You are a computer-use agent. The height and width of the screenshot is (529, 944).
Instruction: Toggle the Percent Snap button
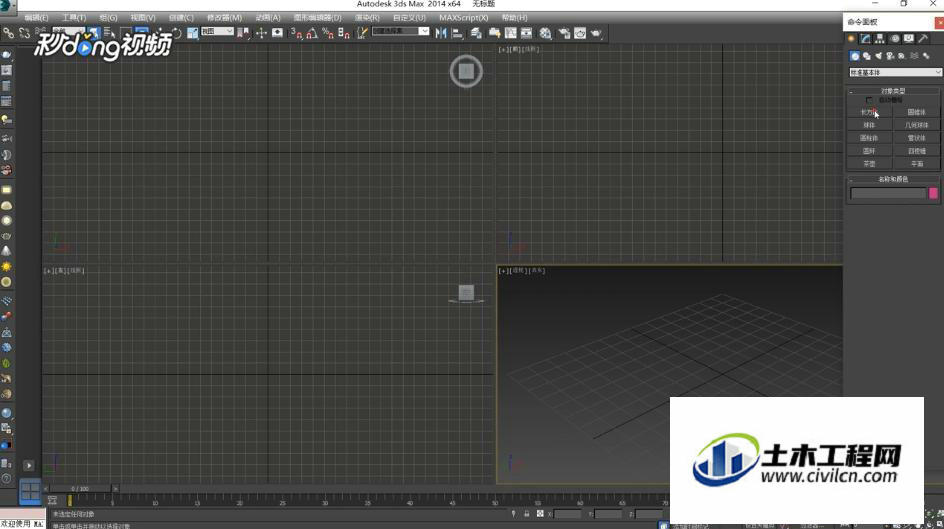[328, 32]
